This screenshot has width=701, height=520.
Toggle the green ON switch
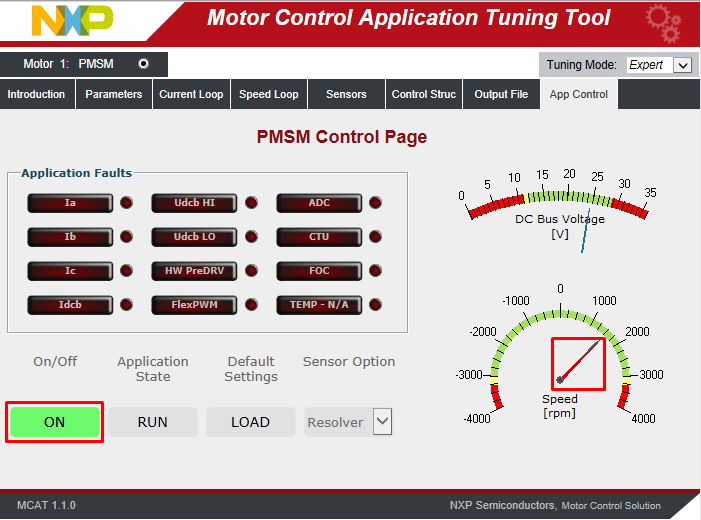click(x=55, y=422)
